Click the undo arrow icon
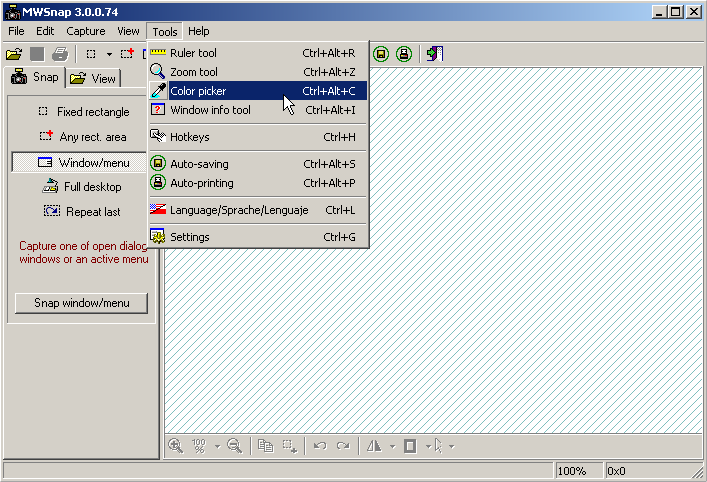 pyautogui.click(x=320, y=446)
